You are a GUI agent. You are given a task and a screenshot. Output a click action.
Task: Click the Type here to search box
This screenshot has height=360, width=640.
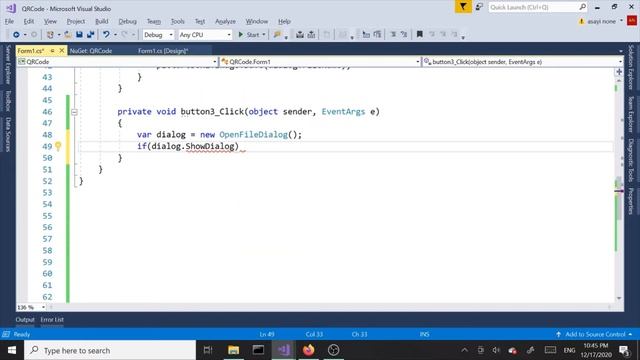click(110, 350)
